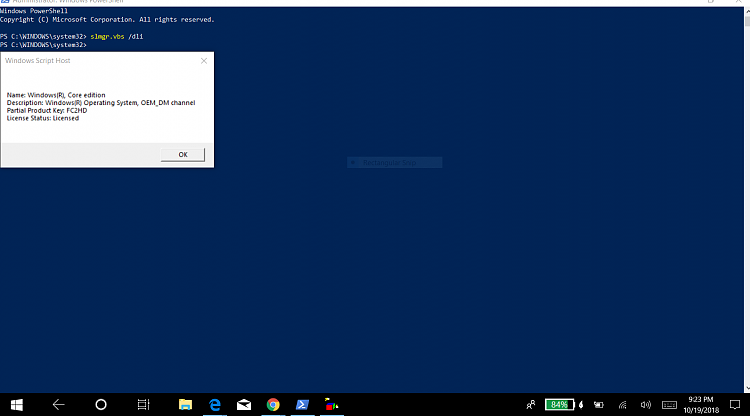This screenshot has width=750, height=416.
Task: Open the Windows Start menu
Action: [17, 405]
